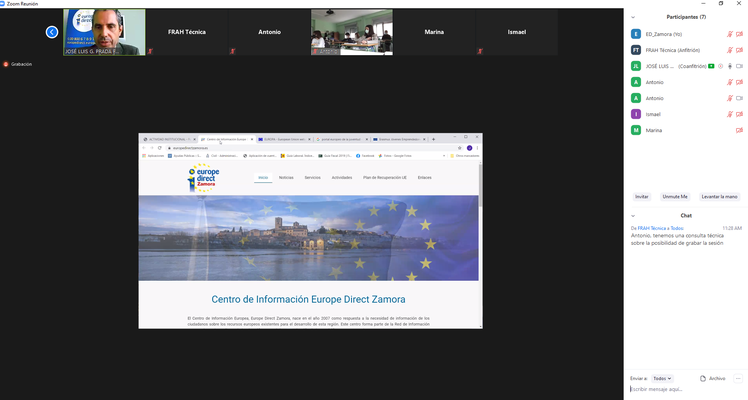748x400 pixels.
Task: Click the ED_Zamora avatar in participants list
Action: tap(636, 34)
